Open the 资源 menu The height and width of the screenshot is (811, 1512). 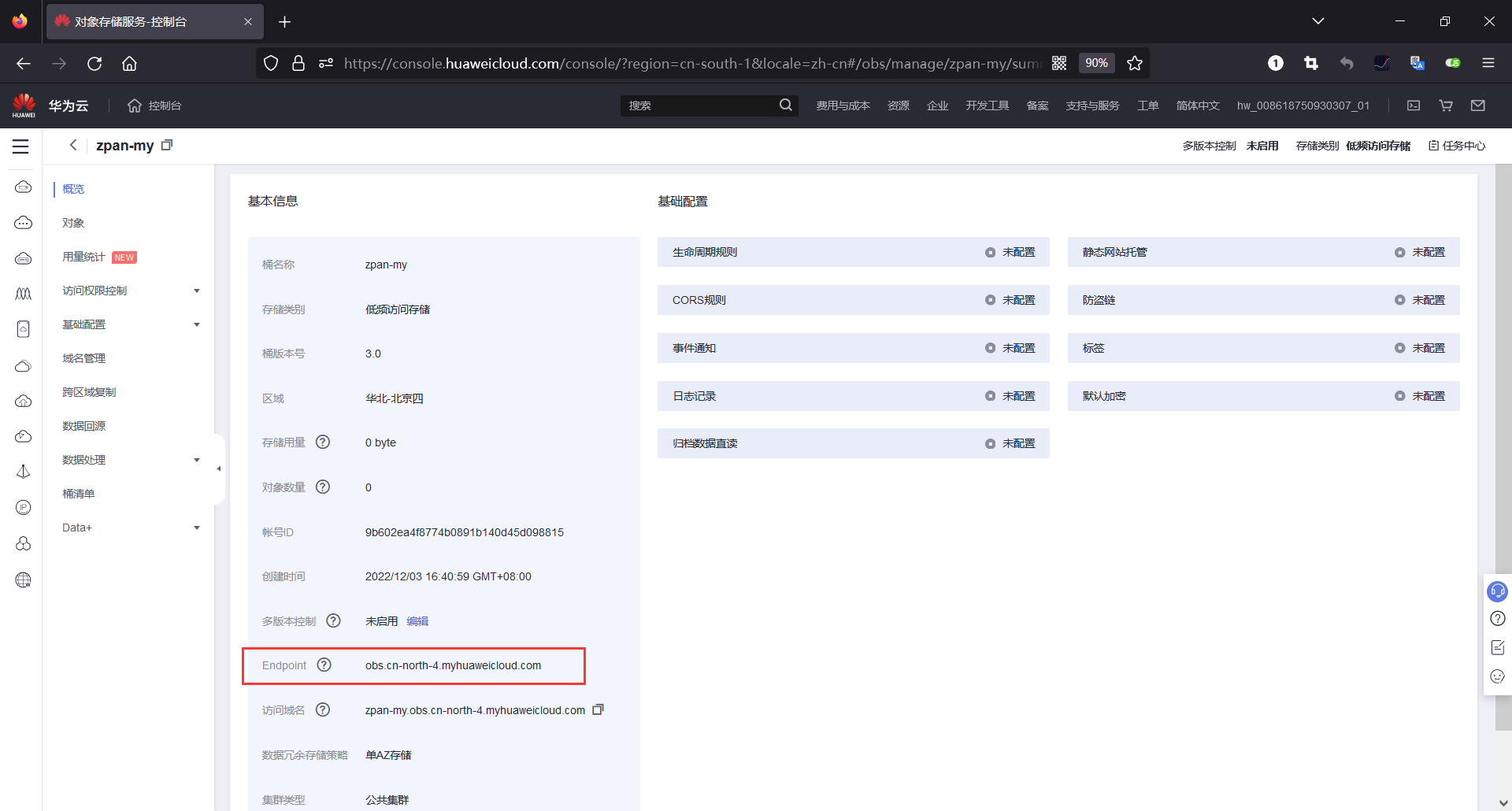(x=899, y=106)
